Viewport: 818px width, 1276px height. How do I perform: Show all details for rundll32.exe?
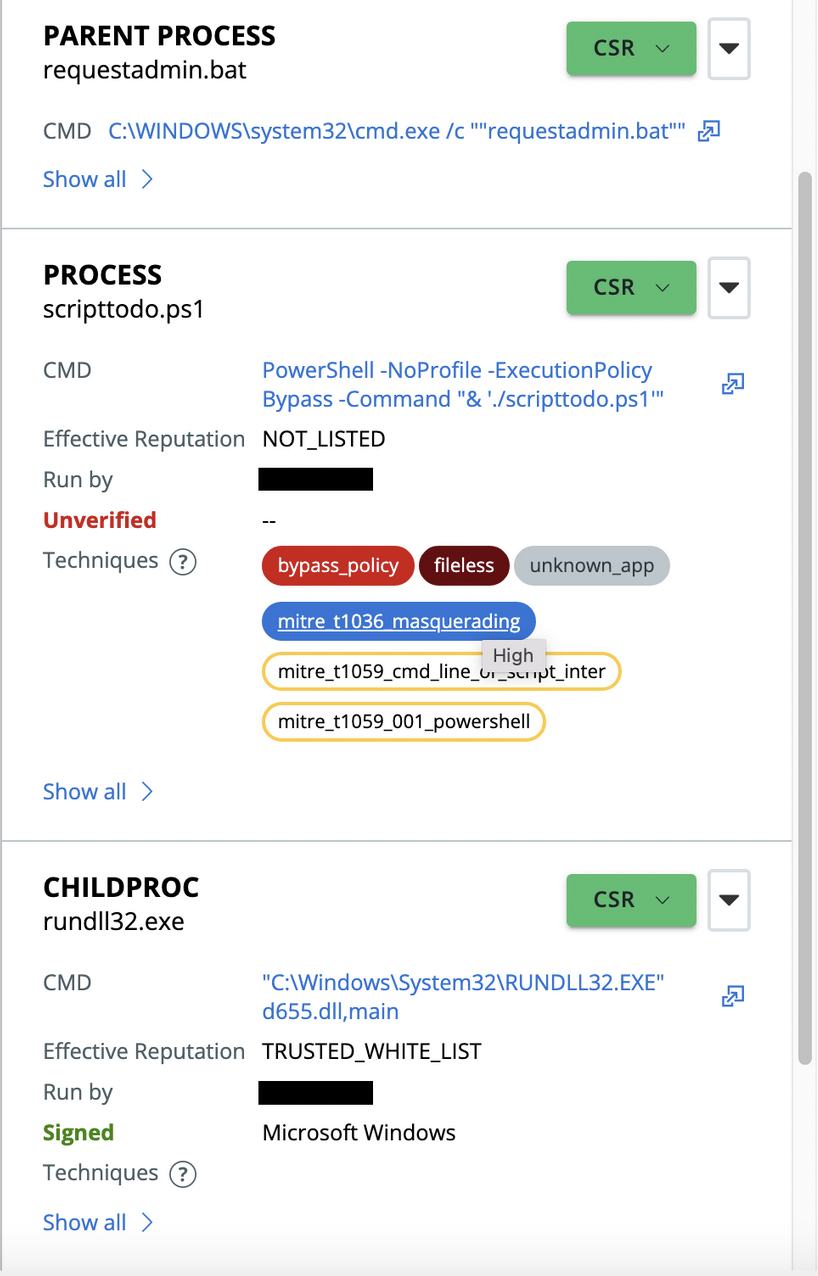pos(98,1223)
